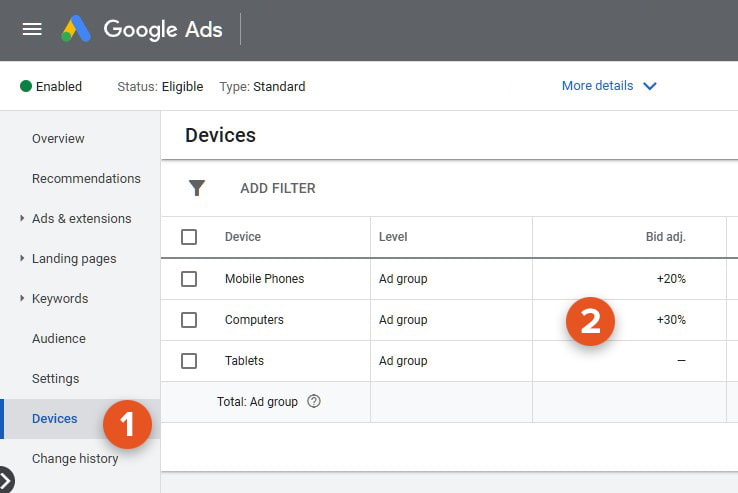This screenshot has width=738, height=493.
Task: Open the Change history page
Action: 75,459
